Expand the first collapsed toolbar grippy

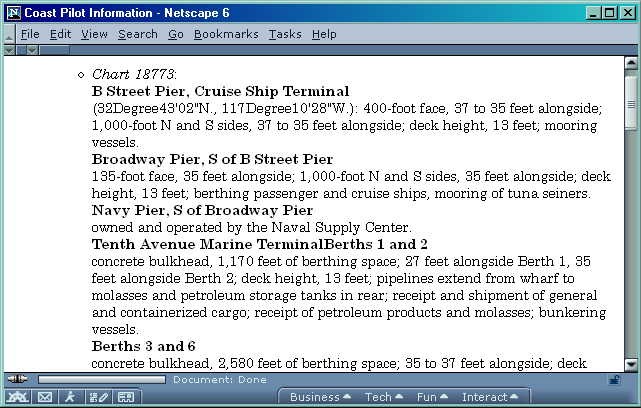(11, 49)
